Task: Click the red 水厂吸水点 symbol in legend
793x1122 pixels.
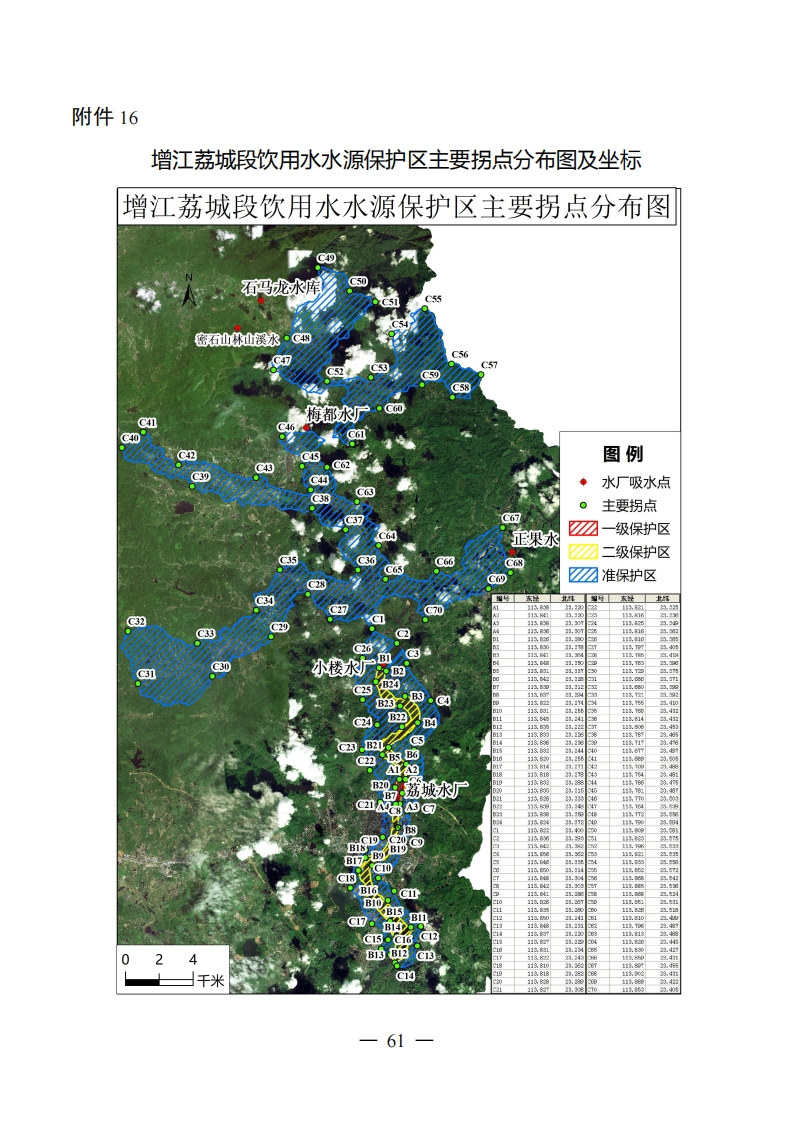Action: (x=583, y=481)
